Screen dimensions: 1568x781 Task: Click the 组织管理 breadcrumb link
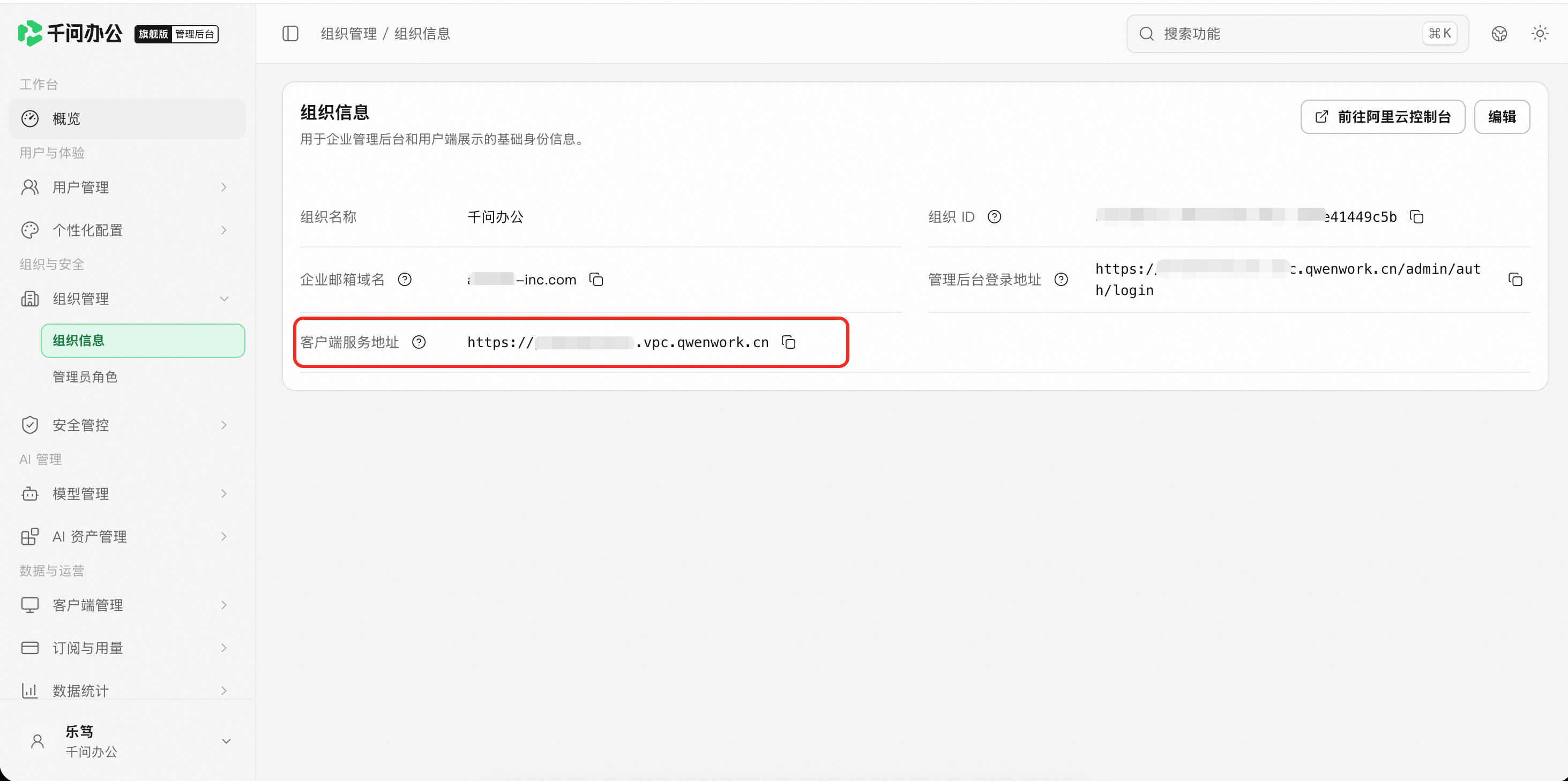(x=349, y=33)
